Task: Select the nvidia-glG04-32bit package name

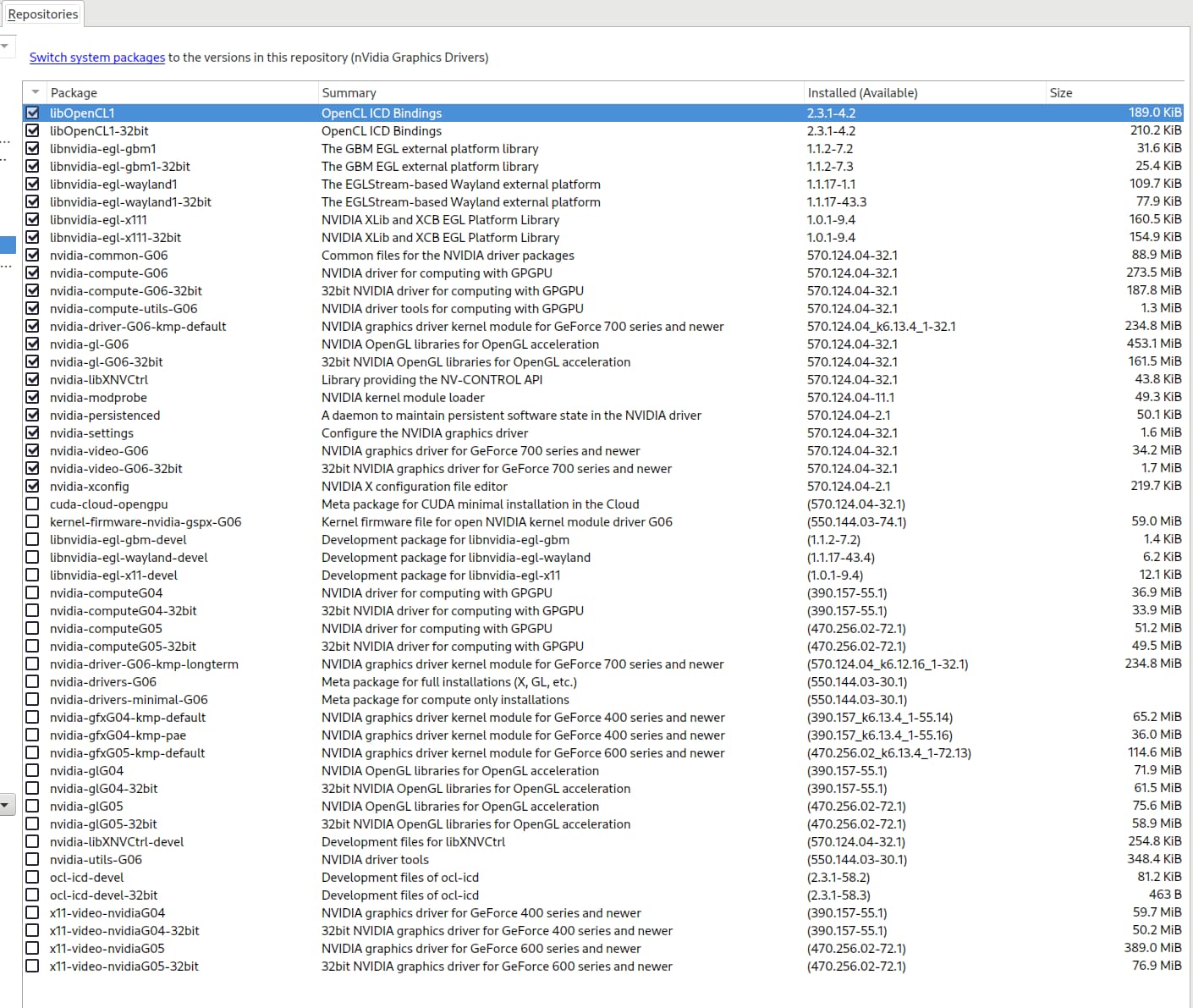Action: pos(103,788)
